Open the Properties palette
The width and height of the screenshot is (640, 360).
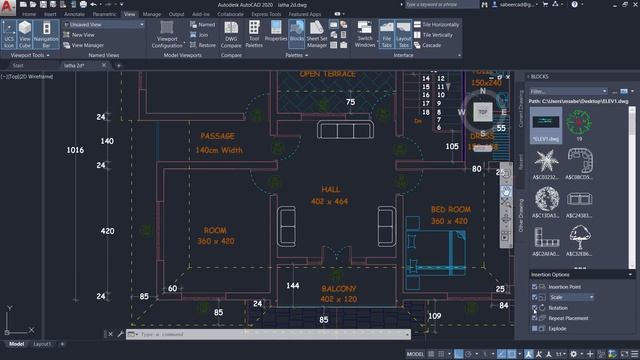point(276,31)
